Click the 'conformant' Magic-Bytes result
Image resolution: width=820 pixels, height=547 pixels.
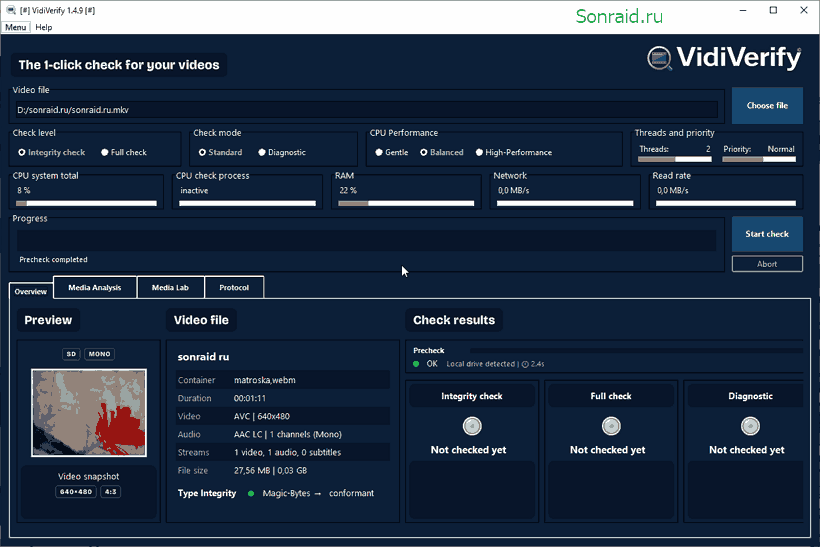(x=351, y=493)
